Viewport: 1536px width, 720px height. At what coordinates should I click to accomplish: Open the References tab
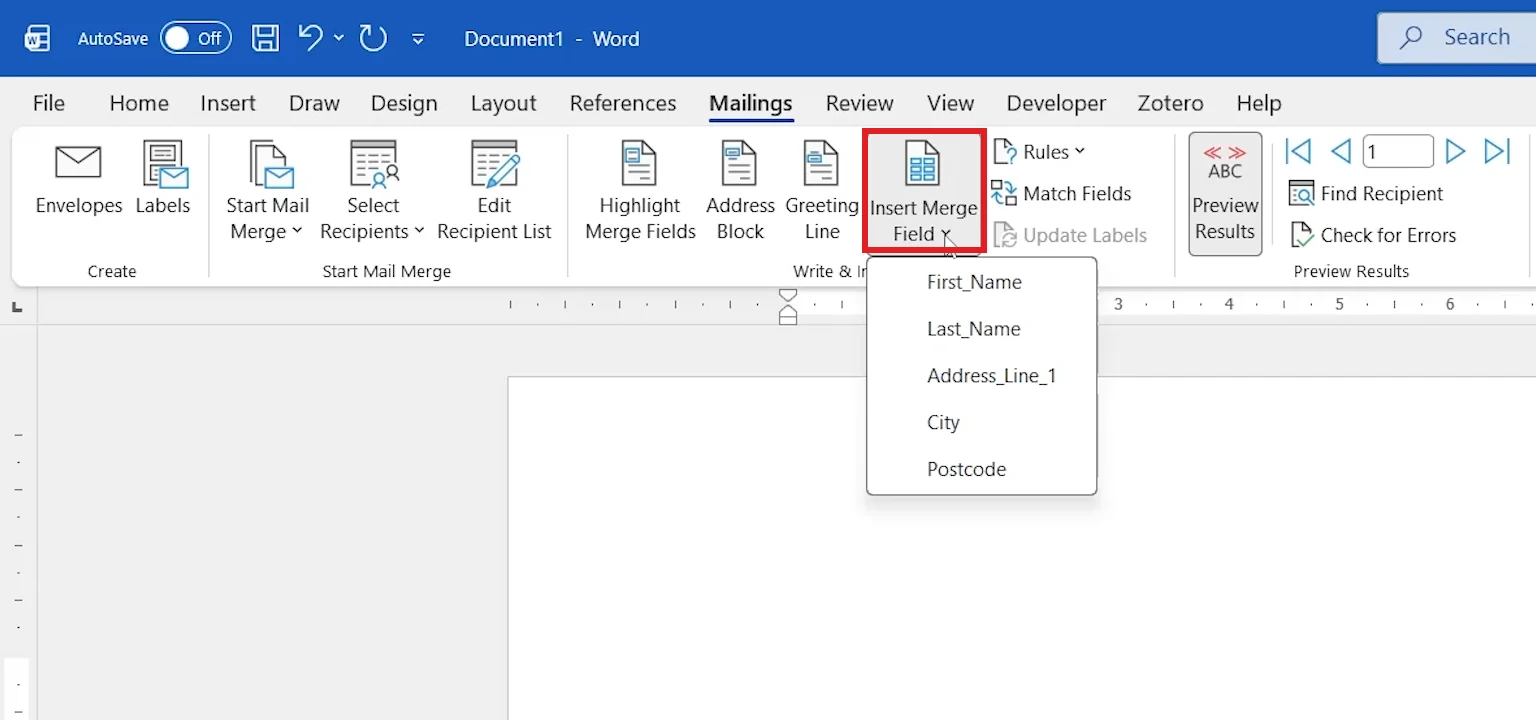[623, 103]
